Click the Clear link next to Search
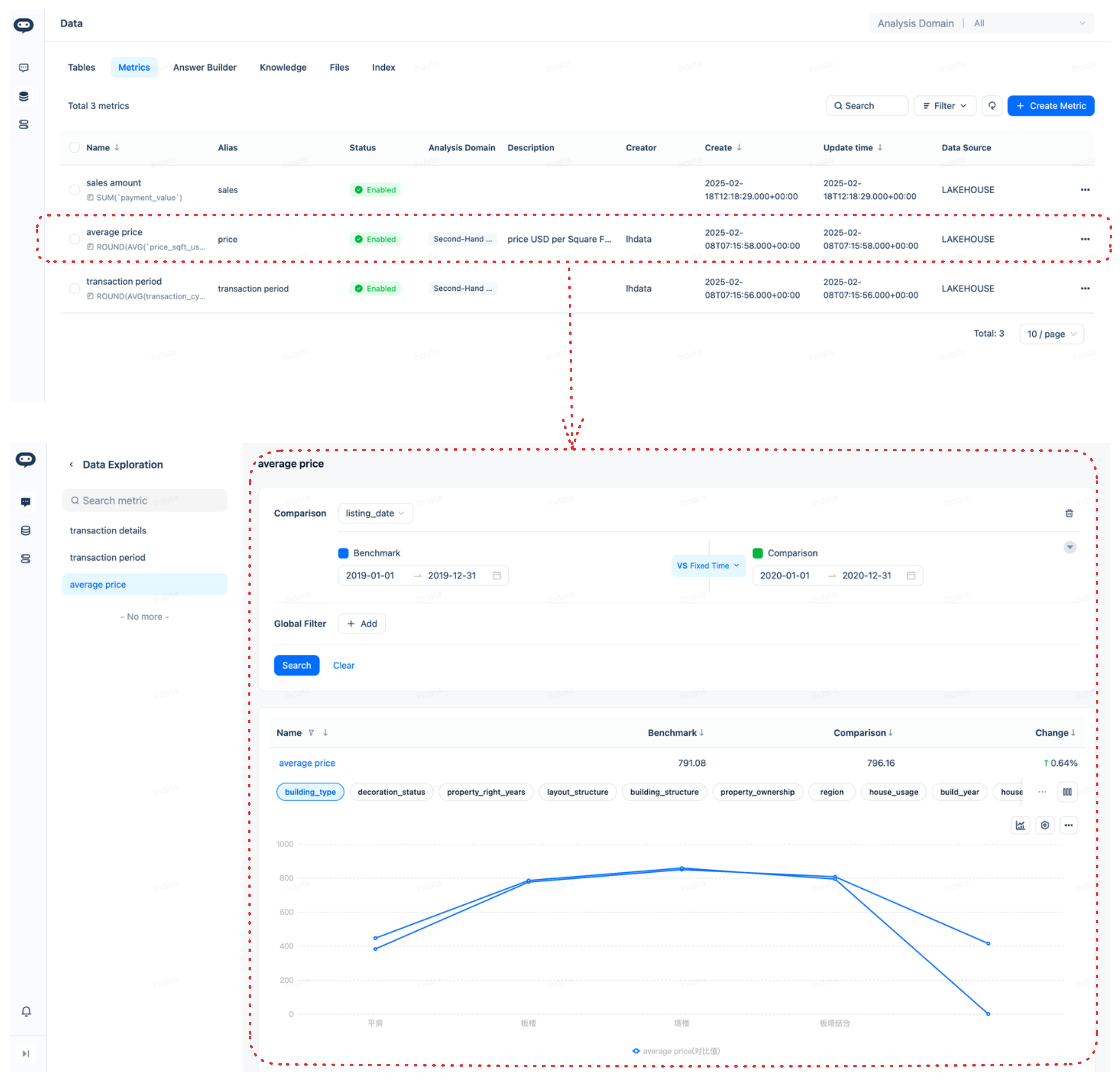Screen dimensions: 1120x1082 (344, 665)
